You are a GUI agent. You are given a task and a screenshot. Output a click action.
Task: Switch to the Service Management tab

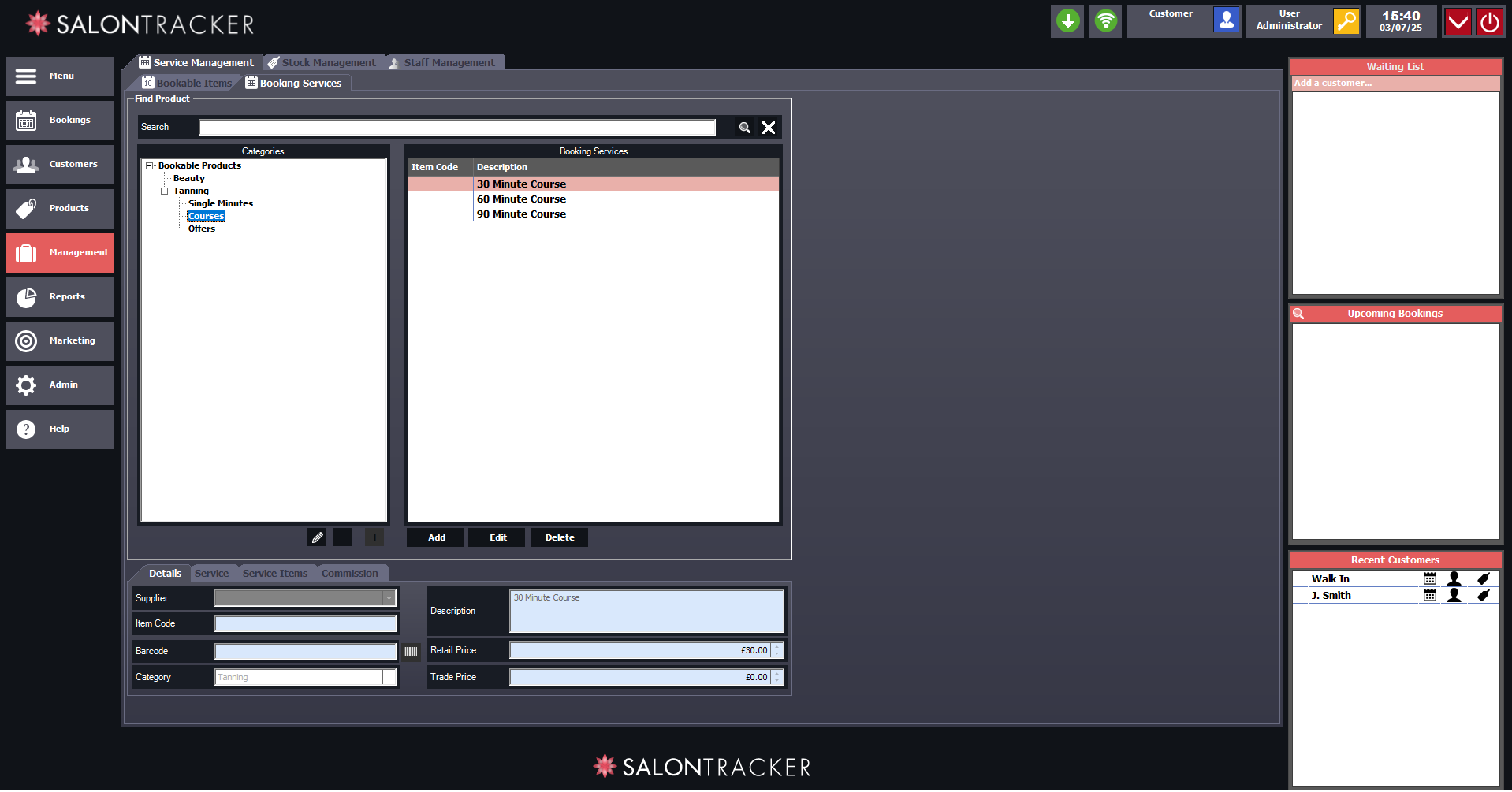point(196,63)
